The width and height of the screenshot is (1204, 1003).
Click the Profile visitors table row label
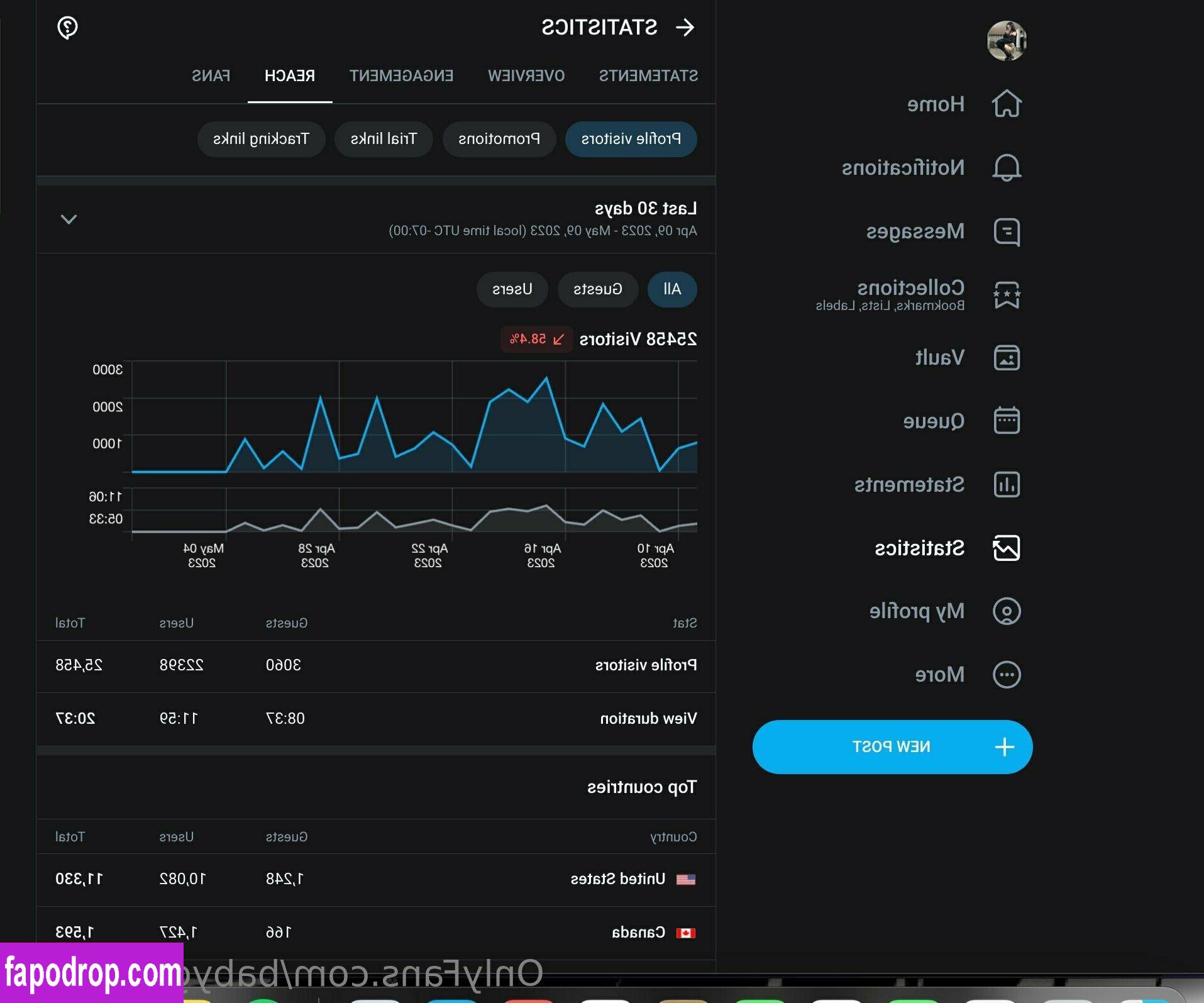[x=646, y=665]
